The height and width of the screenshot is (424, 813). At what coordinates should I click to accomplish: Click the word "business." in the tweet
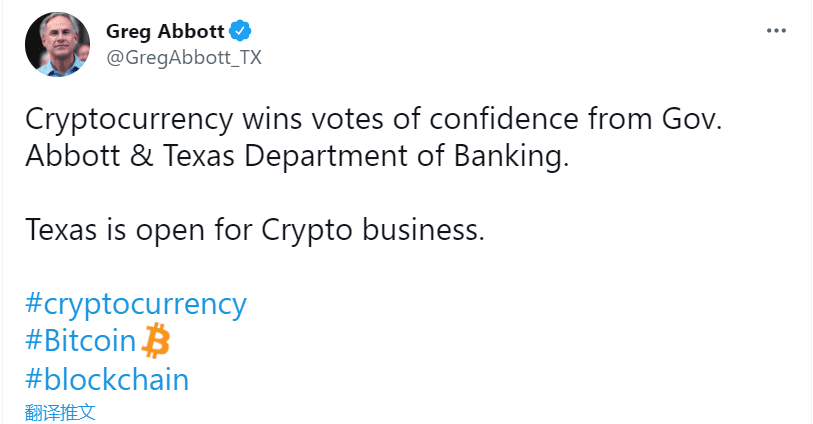point(426,231)
